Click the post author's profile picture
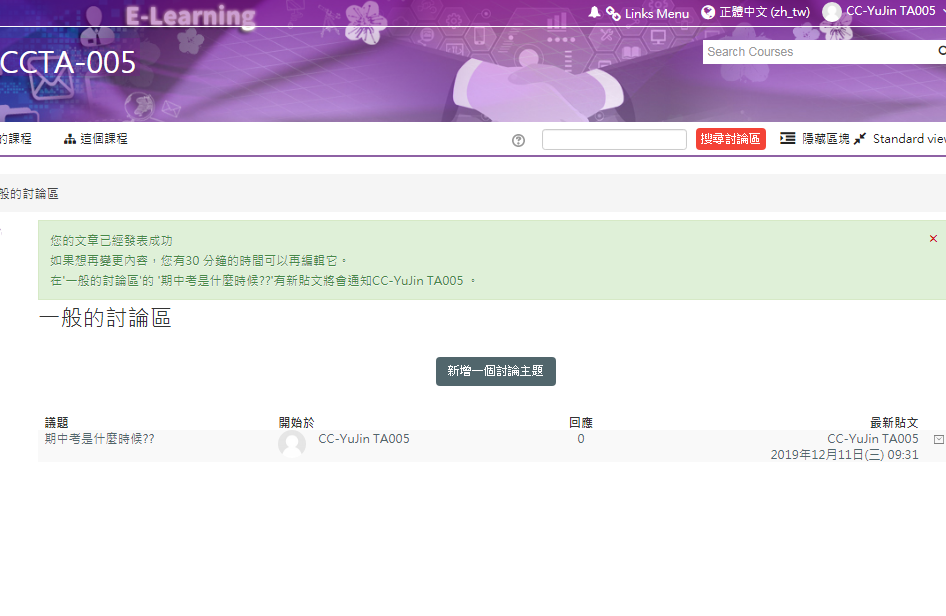The image size is (946, 616). (292, 444)
